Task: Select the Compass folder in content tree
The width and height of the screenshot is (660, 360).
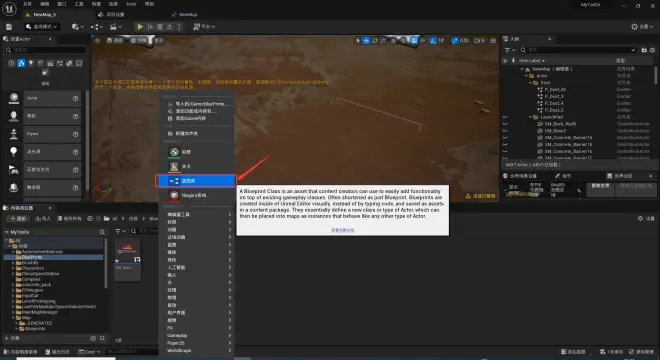Action: tap(31, 279)
